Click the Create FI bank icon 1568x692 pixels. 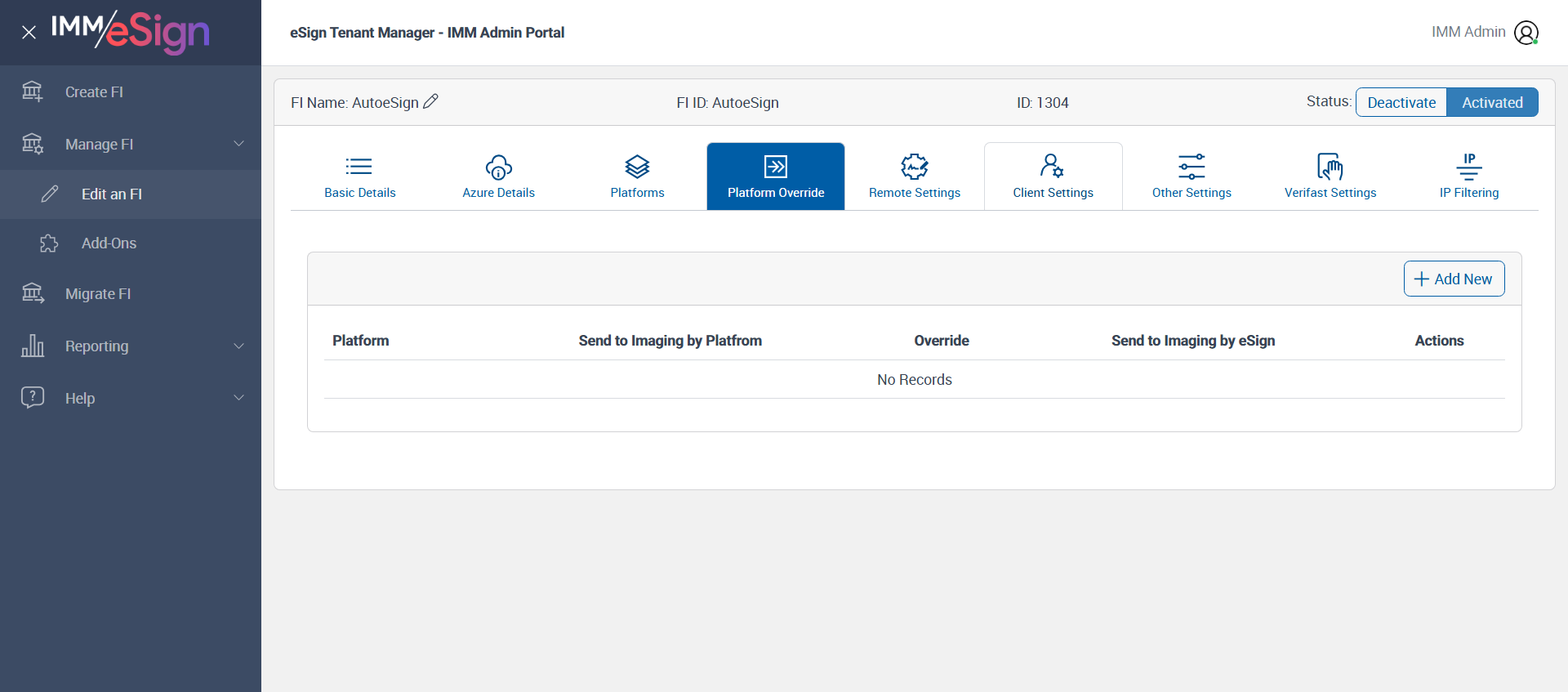click(x=33, y=92)
